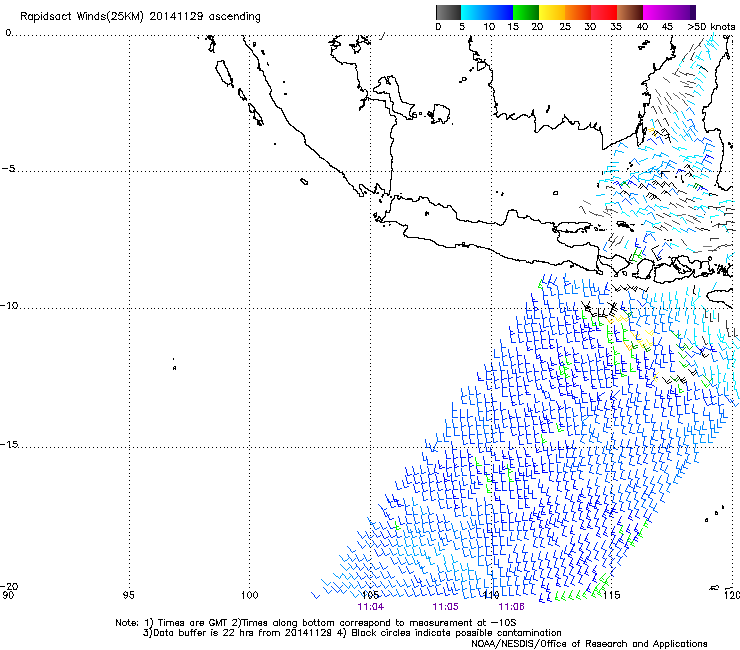Click the '115' longitude axis label
The image size is (740, 650).
pyautogui.click(x=611, y=595)
